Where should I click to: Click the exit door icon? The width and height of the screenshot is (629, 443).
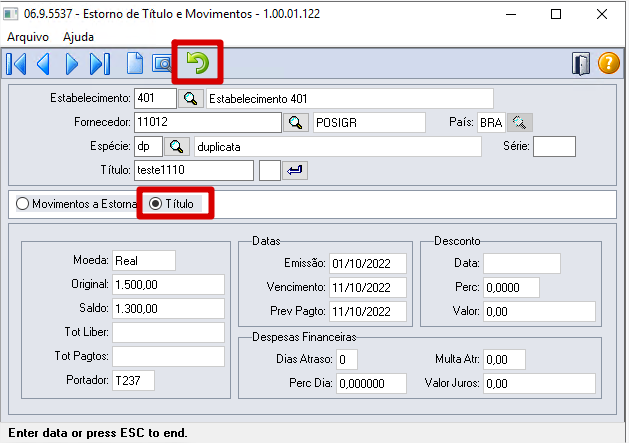coord(580,63)
